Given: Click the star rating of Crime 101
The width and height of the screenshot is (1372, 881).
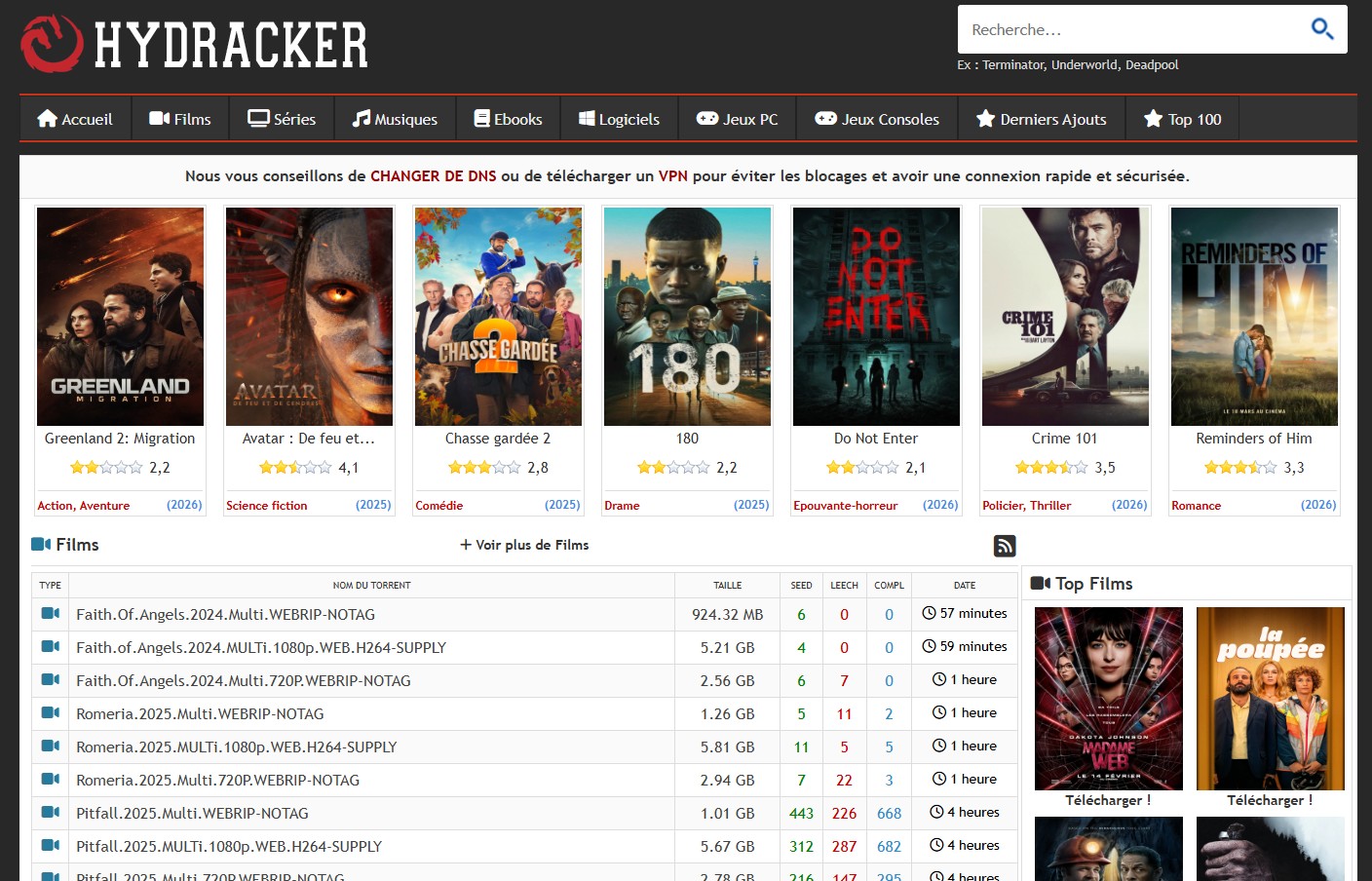Looking at the screenshot, I should pyautogui.click(x=1051, y=468).
